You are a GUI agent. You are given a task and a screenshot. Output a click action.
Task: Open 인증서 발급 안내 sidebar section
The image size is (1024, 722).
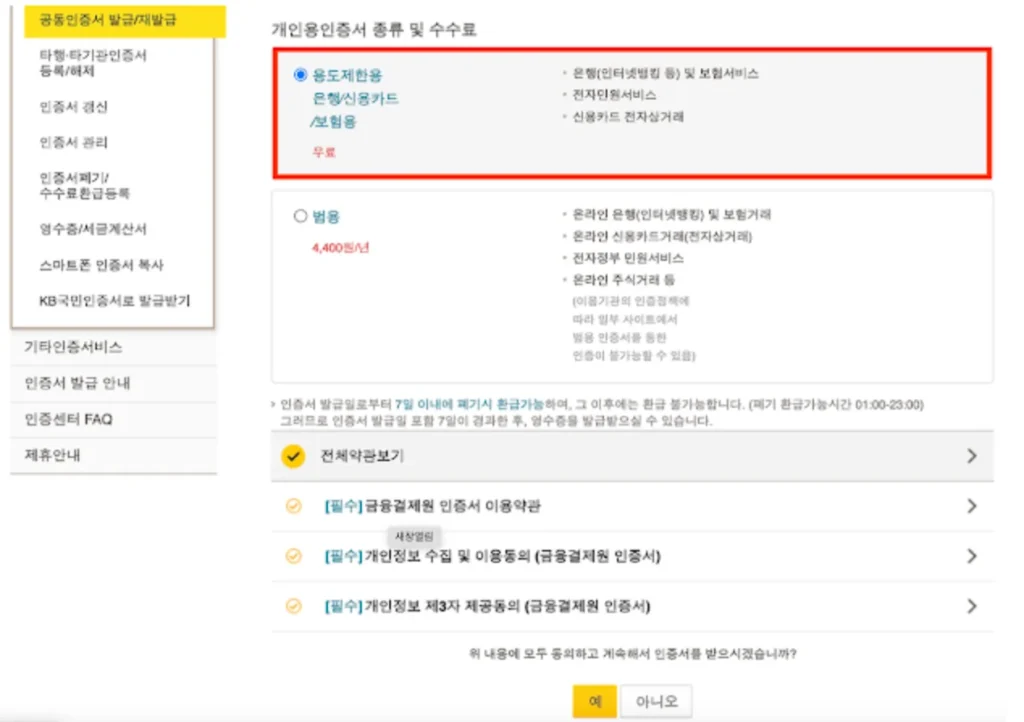[x=114, y=383]
